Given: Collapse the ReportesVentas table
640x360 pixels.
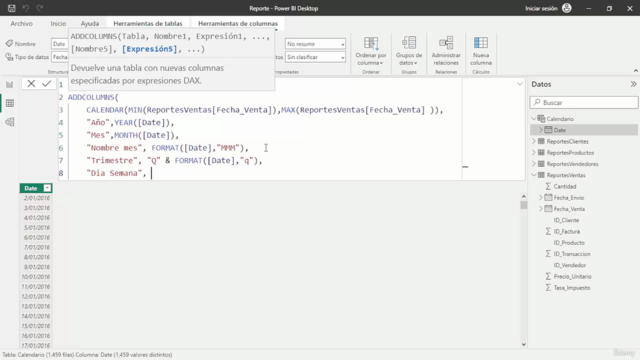Looking at the screenshot, I should pyautogui.click(x=534, y=175).
